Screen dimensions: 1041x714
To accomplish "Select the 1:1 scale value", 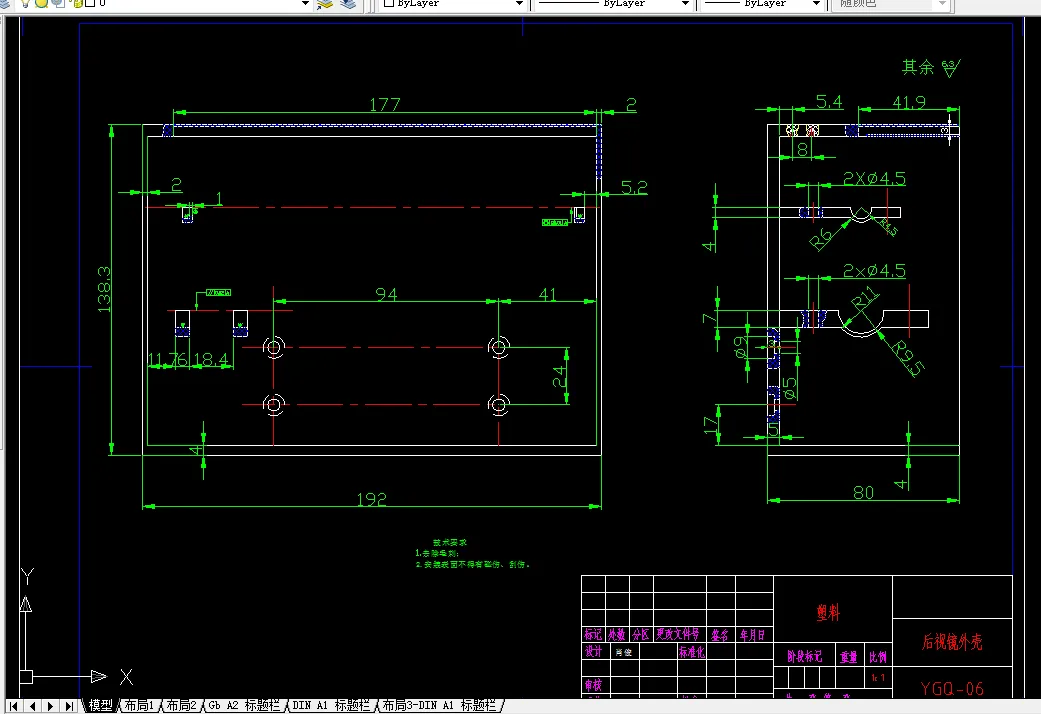I will (878, 678).
